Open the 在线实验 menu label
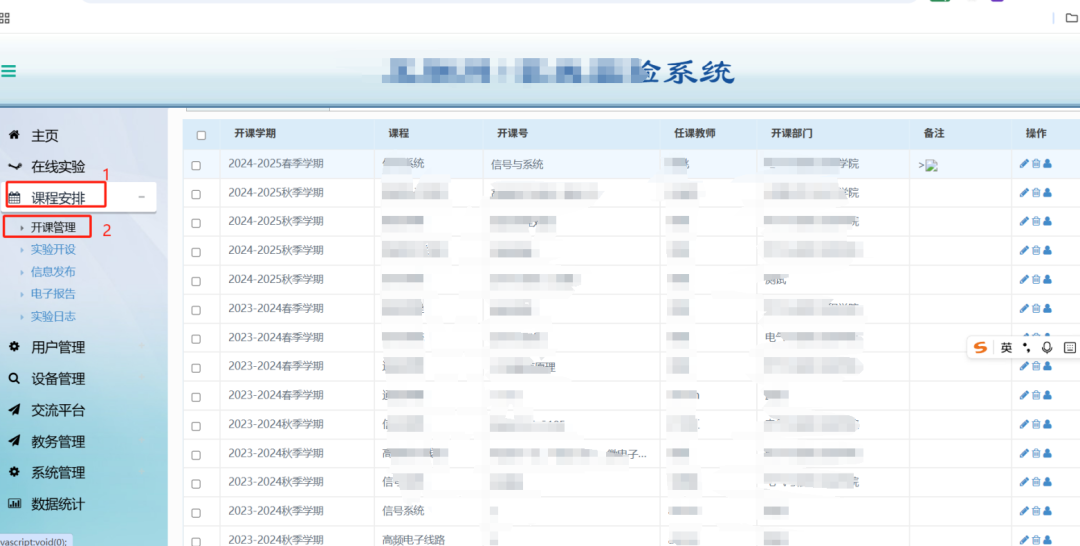Viewport: 1080px width, 546px height. (x=58, y=167)
